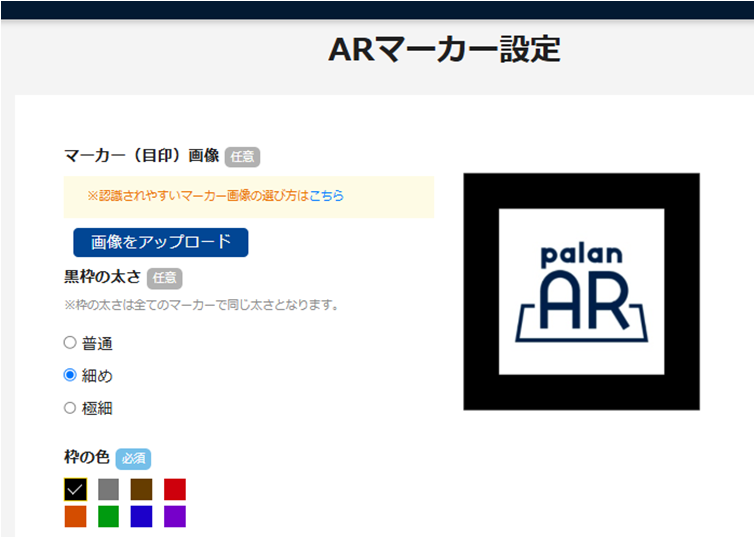Click the ARマーカー設定 page heading
Screen dimensions: 755x538
[444, 49]
